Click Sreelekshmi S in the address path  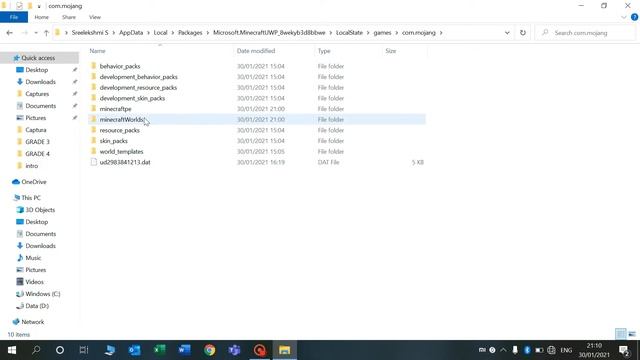[x=90, y=33]
